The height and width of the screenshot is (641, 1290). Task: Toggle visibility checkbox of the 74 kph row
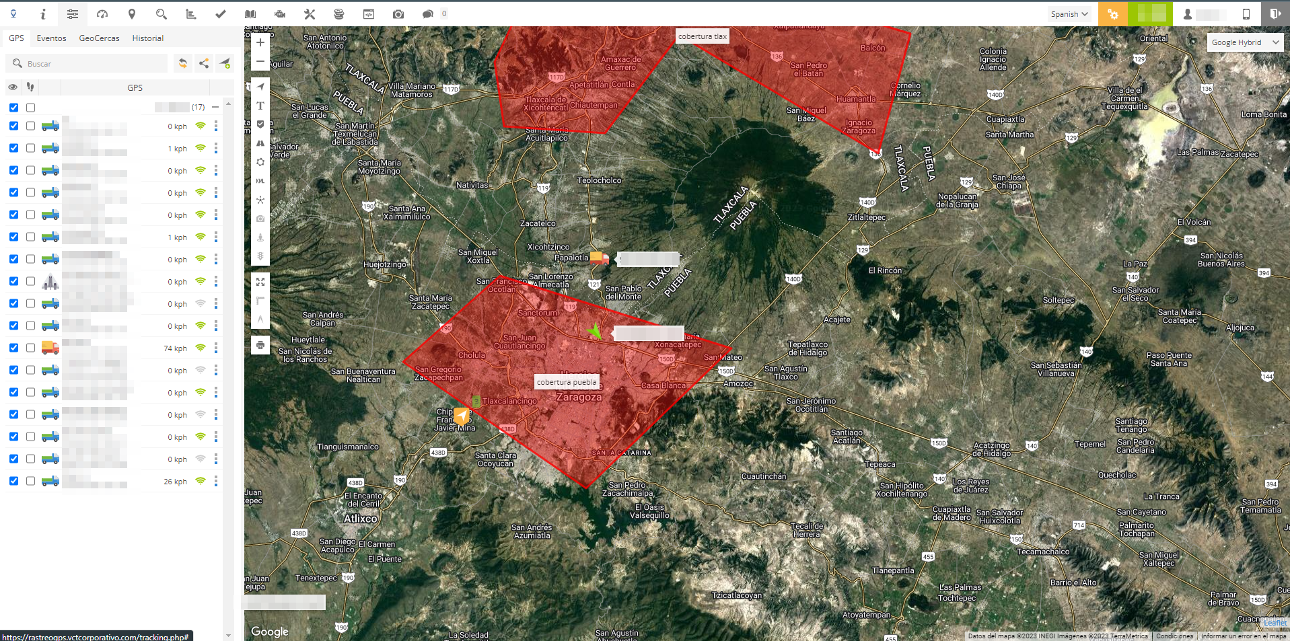[x=14, y=348]
